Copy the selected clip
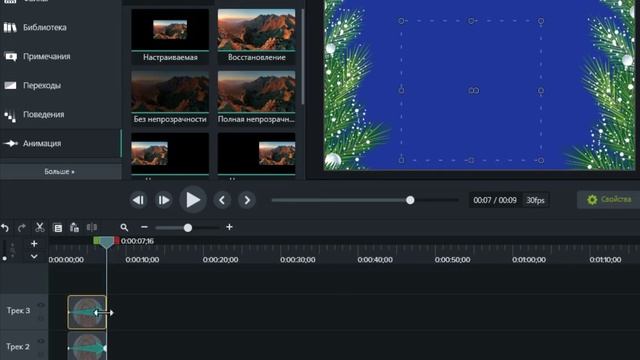Screen dimensions: 640x360 pos(58,228)
